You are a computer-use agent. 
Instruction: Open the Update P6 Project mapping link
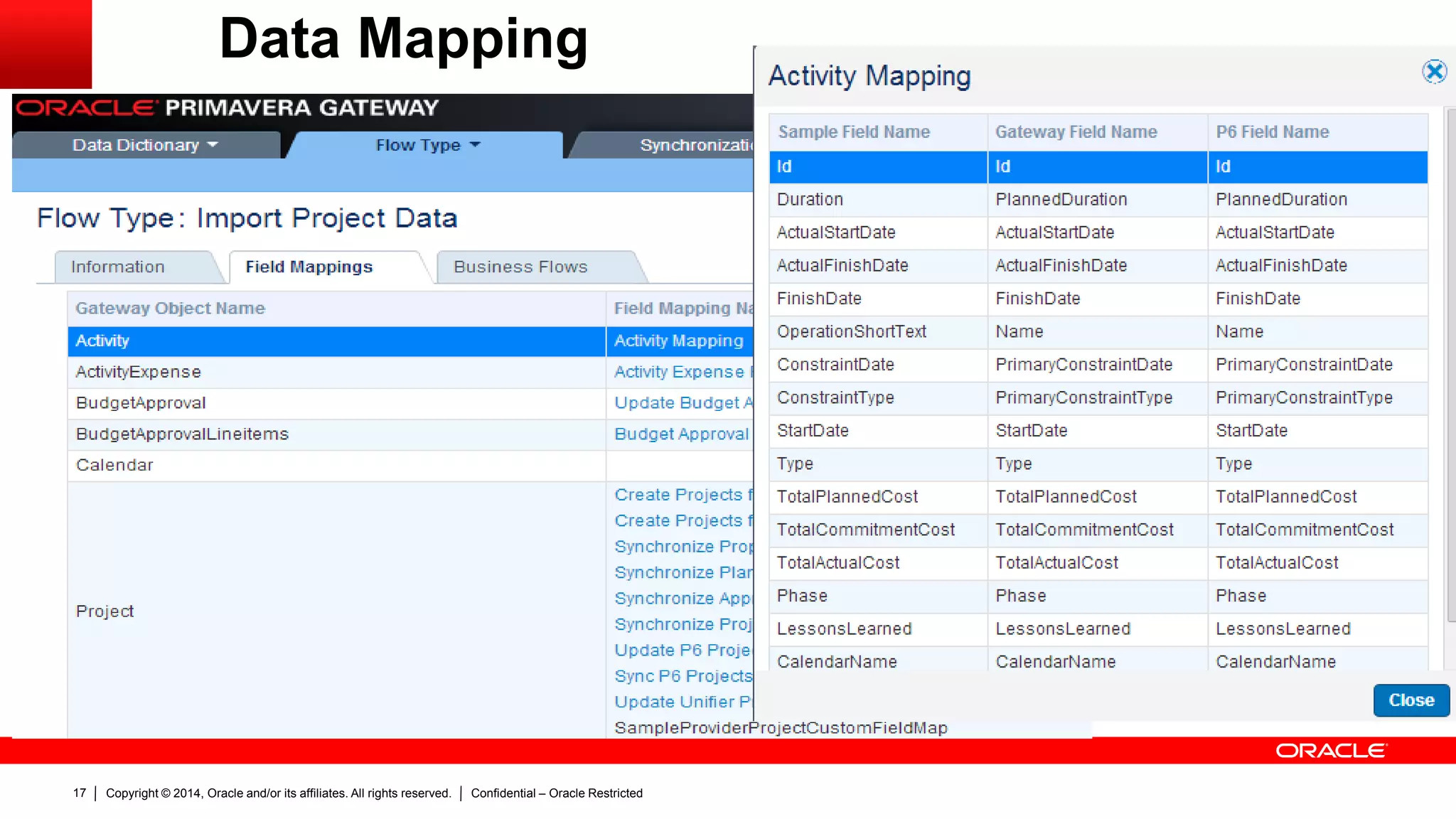(682, 651)
